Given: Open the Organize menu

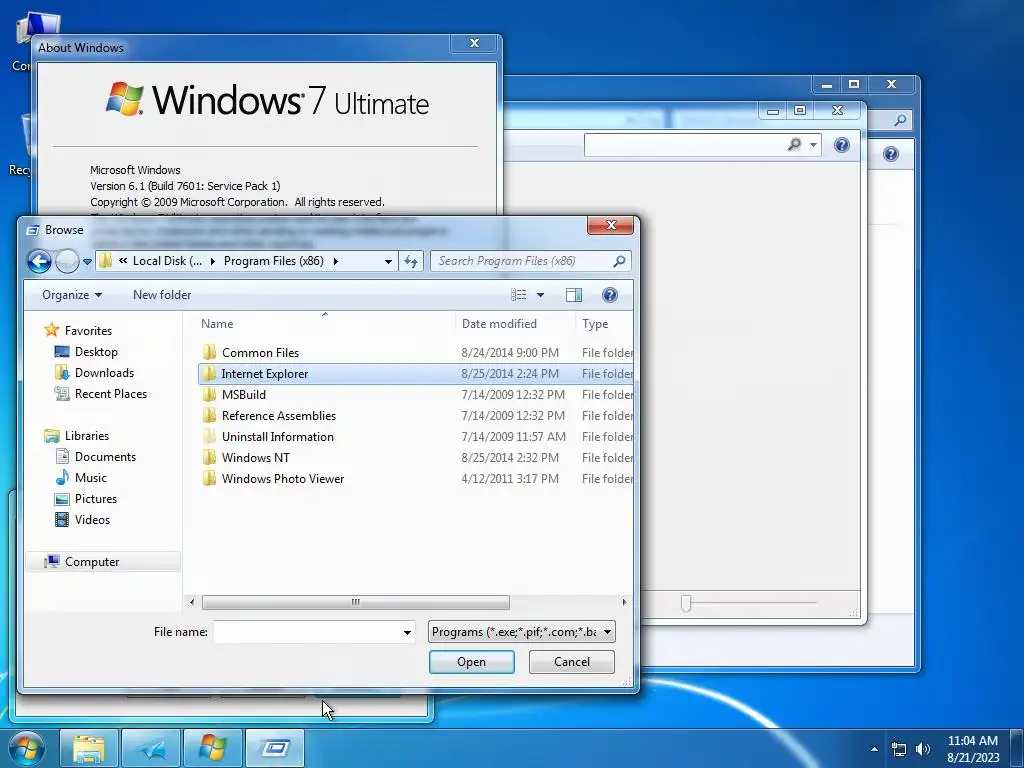Looking at the screenshot, I should pyautogui.click(x=72, y=295).
